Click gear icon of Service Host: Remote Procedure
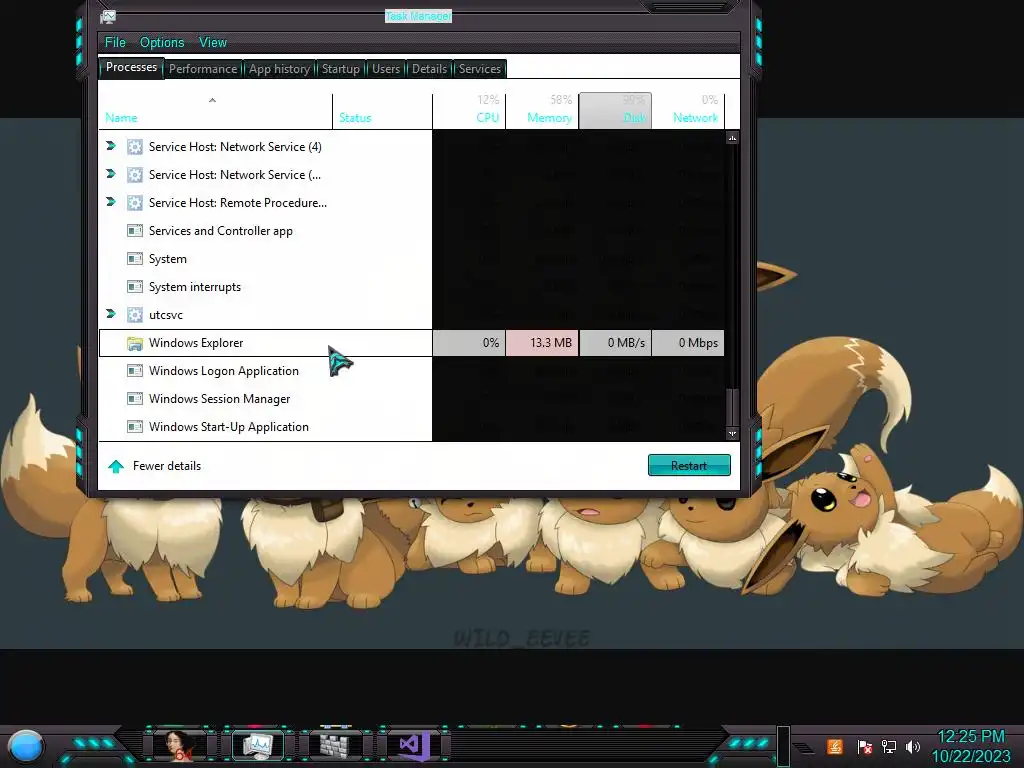Image resolution: width=1024 pixels, height=768 pixels. 135,203
